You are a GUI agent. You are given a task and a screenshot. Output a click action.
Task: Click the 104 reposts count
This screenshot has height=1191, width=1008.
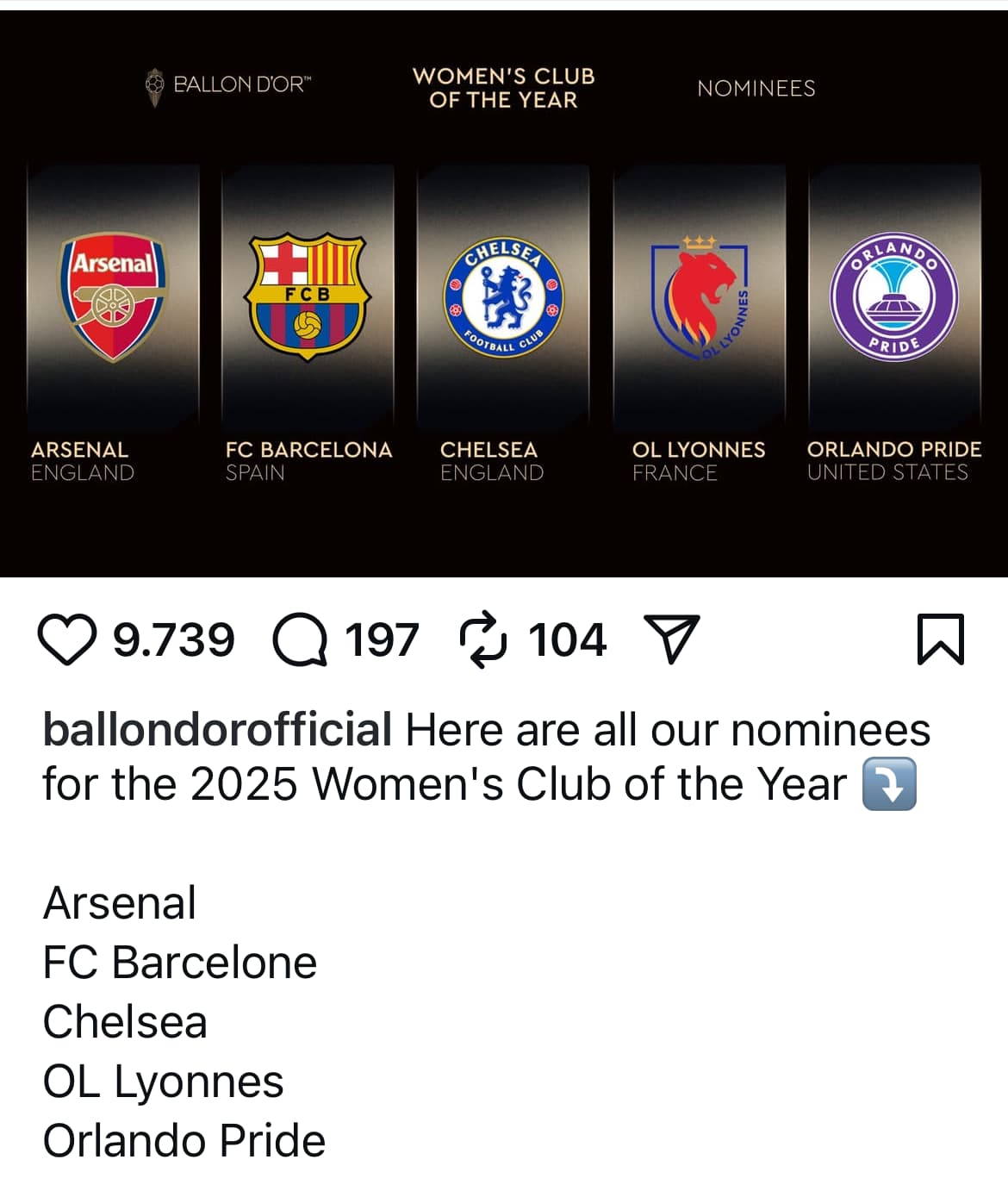tap(568, 640)
